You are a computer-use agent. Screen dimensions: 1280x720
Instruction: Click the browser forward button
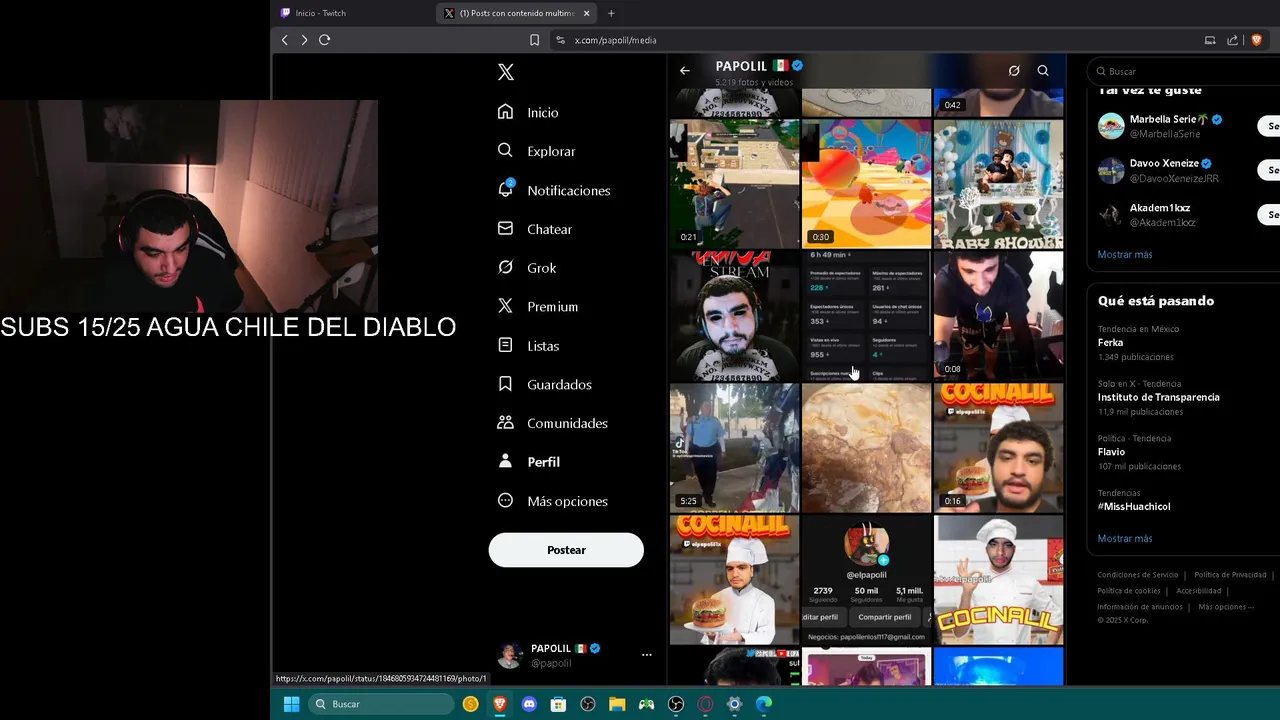point(304,40)
